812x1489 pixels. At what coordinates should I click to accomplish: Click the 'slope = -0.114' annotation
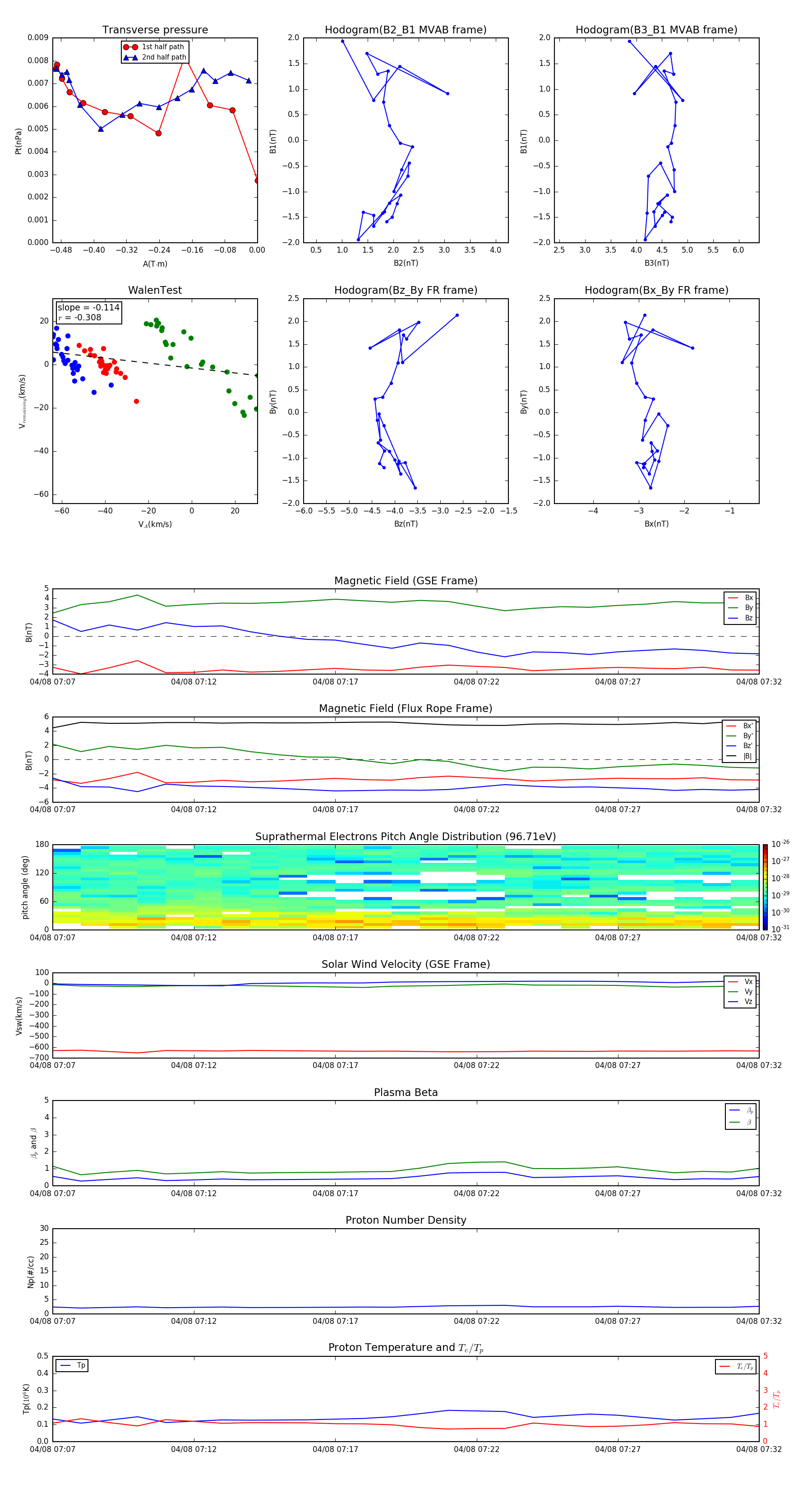(x=88, y=308)
